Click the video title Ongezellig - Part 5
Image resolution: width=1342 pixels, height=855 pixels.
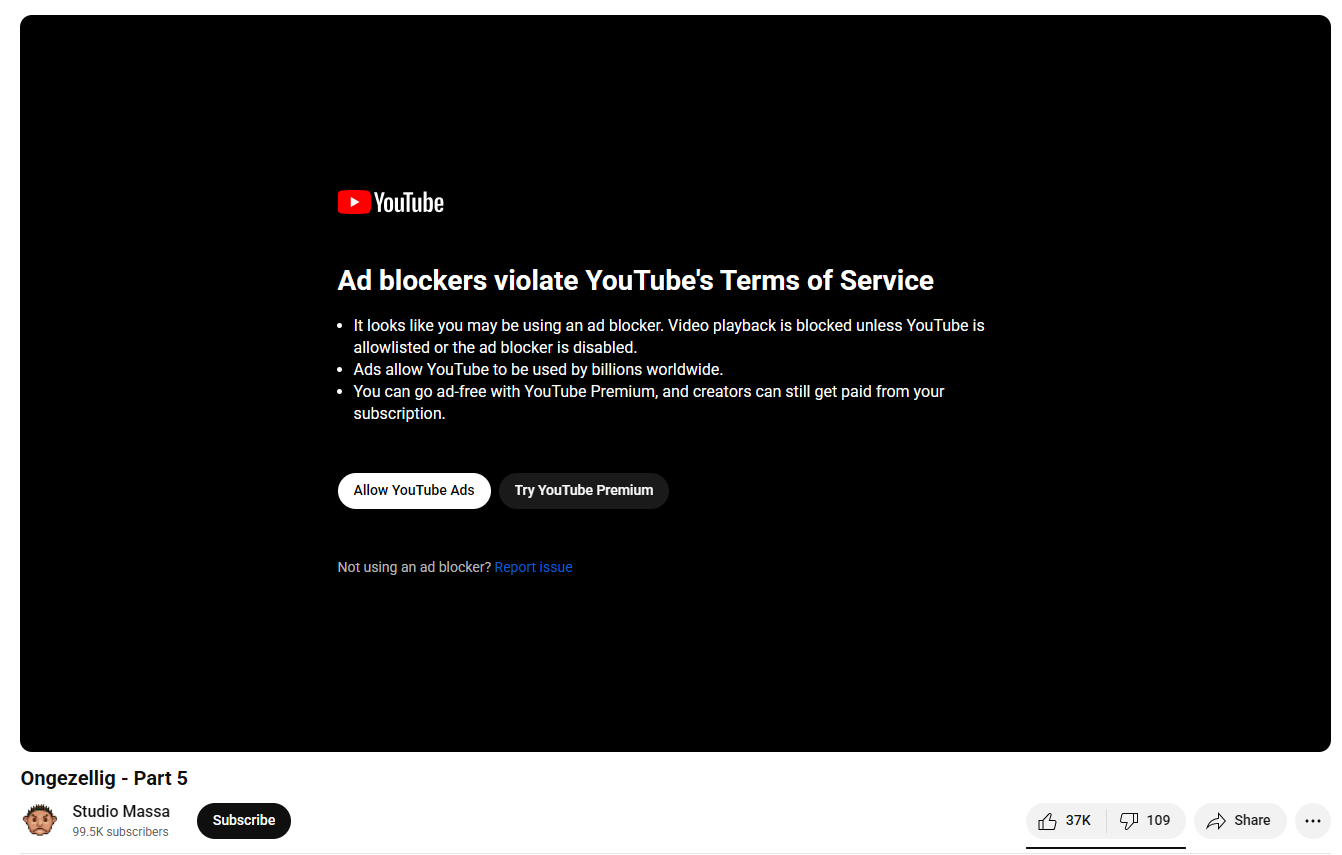point(104,778)
